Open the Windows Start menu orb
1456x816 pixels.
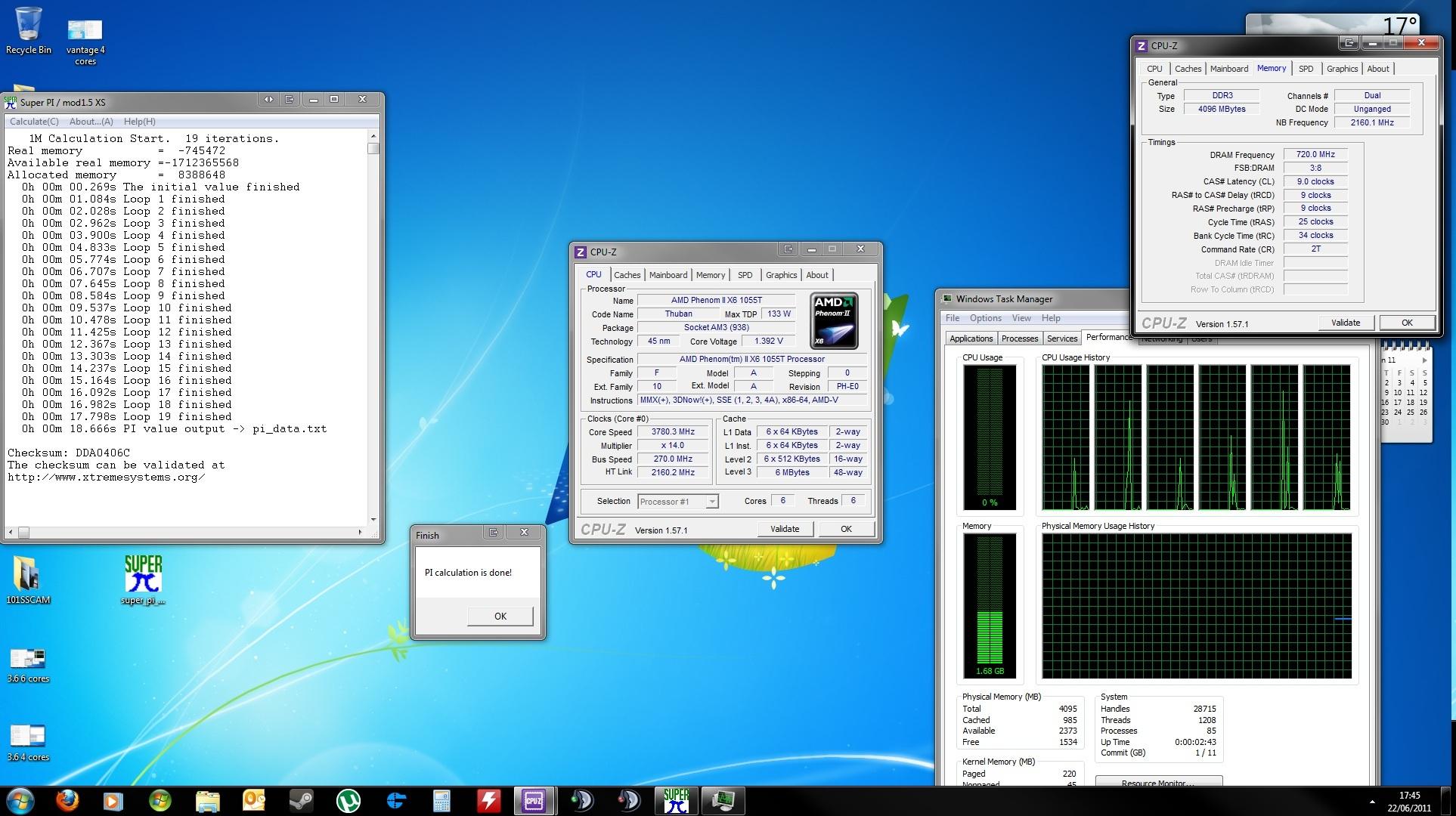[x=20, y=801]
